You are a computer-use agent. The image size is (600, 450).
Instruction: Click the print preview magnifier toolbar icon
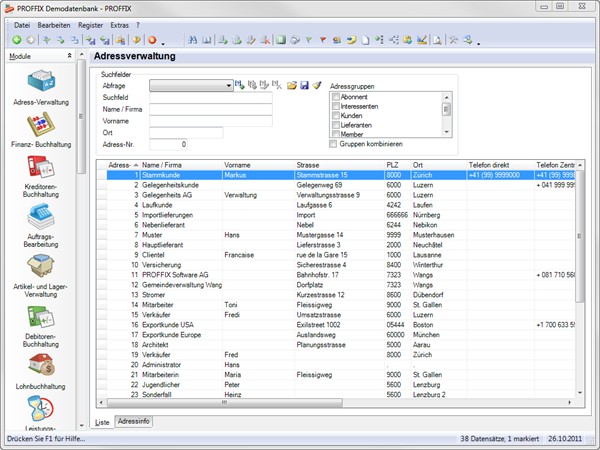pyautogui.click(x=437, y=40)
